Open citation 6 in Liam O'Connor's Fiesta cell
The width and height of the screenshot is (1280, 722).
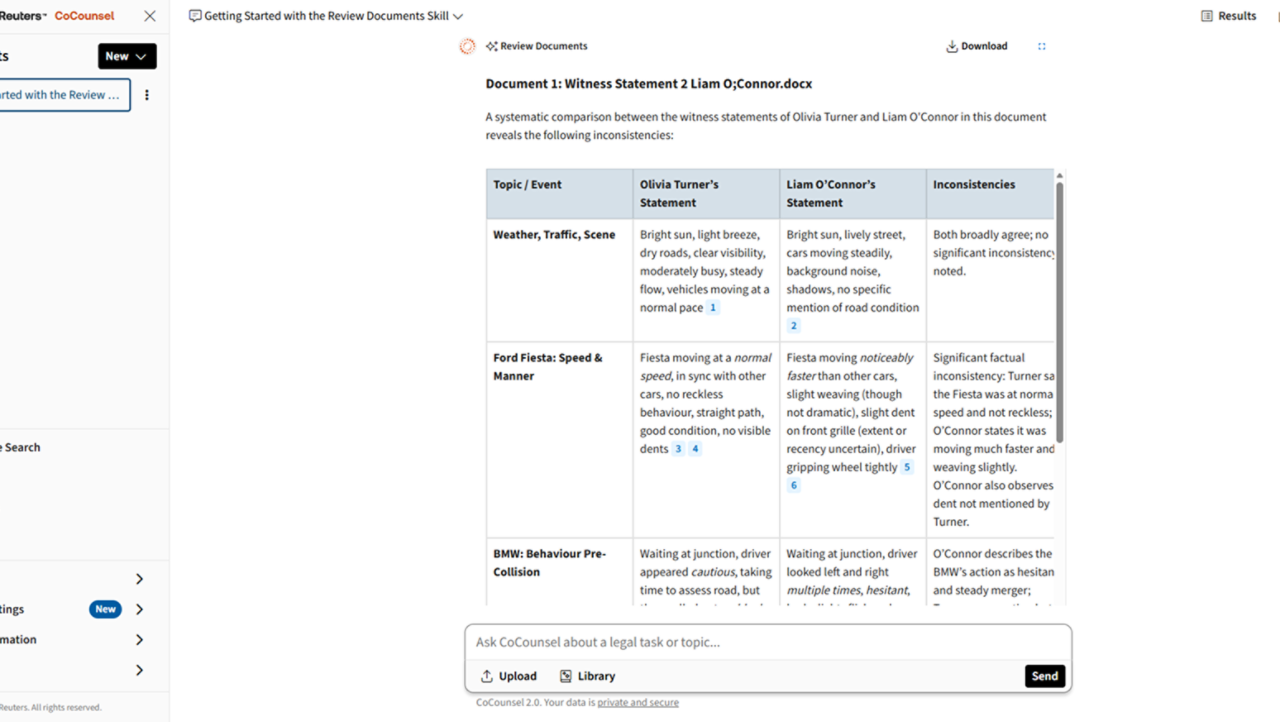point(794,486)
